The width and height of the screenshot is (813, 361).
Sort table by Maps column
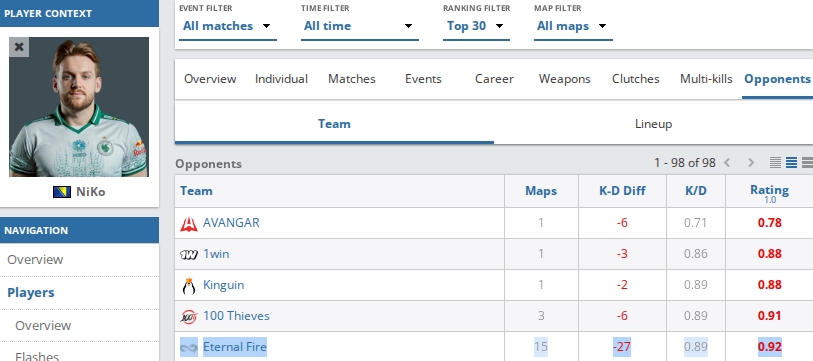point(541,191)
